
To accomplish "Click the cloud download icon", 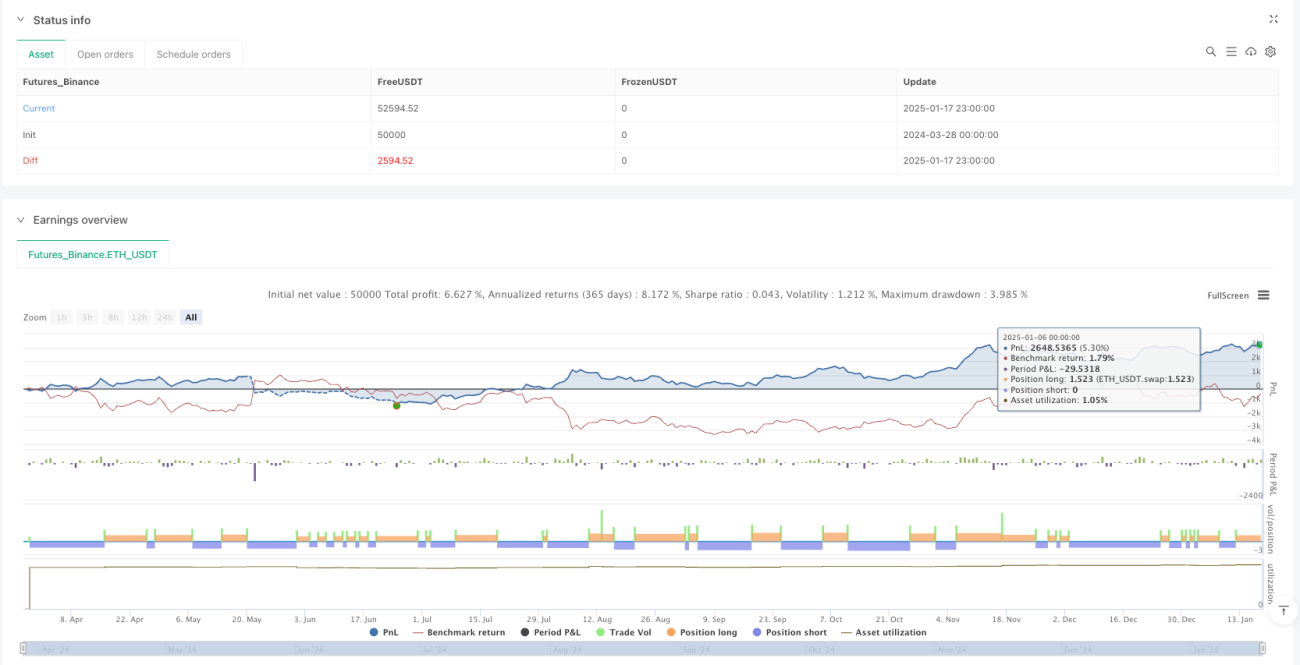I will point(1251,52).
